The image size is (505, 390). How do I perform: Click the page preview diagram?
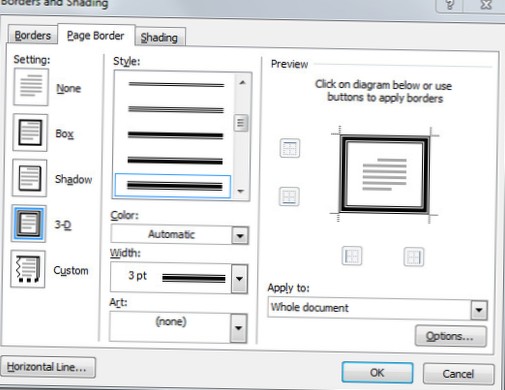pos(384,175)
